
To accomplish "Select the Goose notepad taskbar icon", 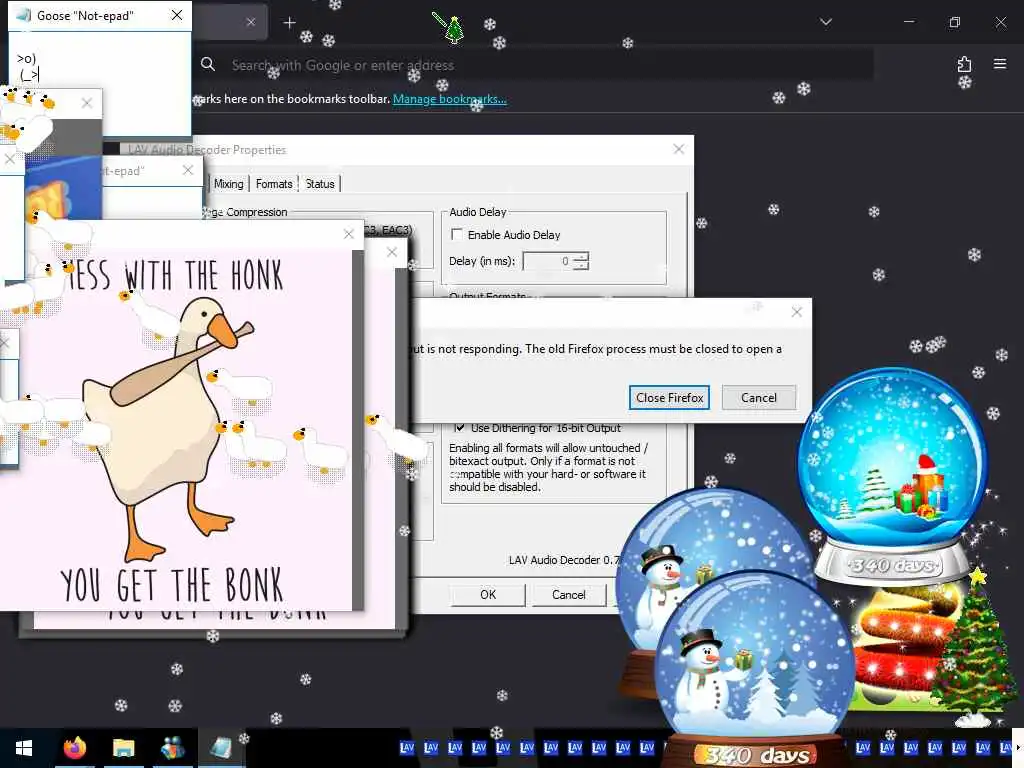I will click(221, 748).
